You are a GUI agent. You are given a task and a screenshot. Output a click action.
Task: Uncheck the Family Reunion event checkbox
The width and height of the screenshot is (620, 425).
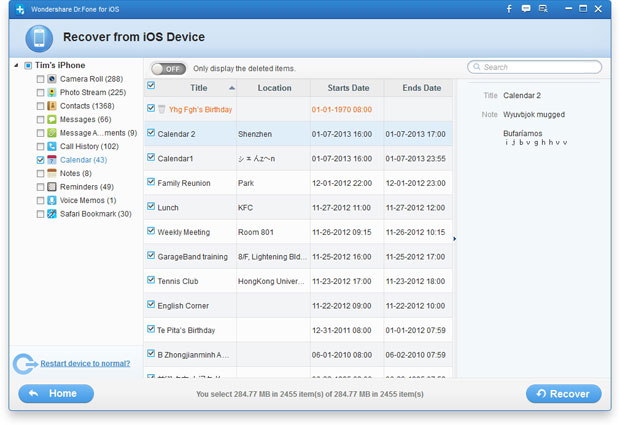(x=151, y=182)
